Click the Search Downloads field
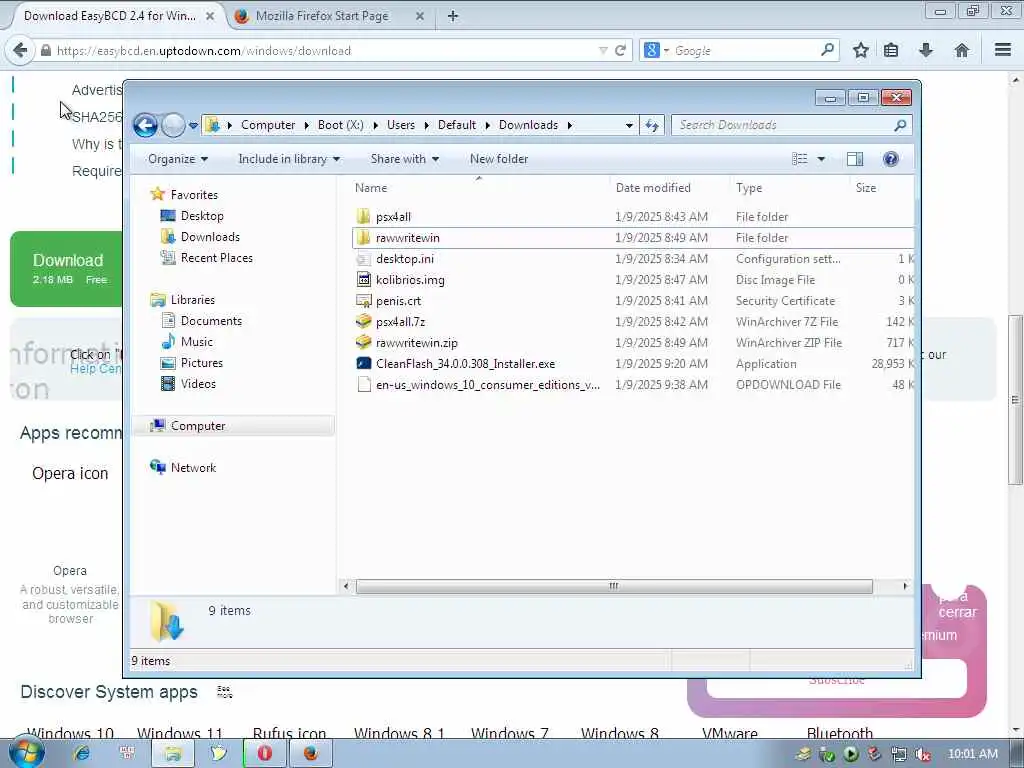The height and width of the screenshot is (768, 1024). [791, 125]
